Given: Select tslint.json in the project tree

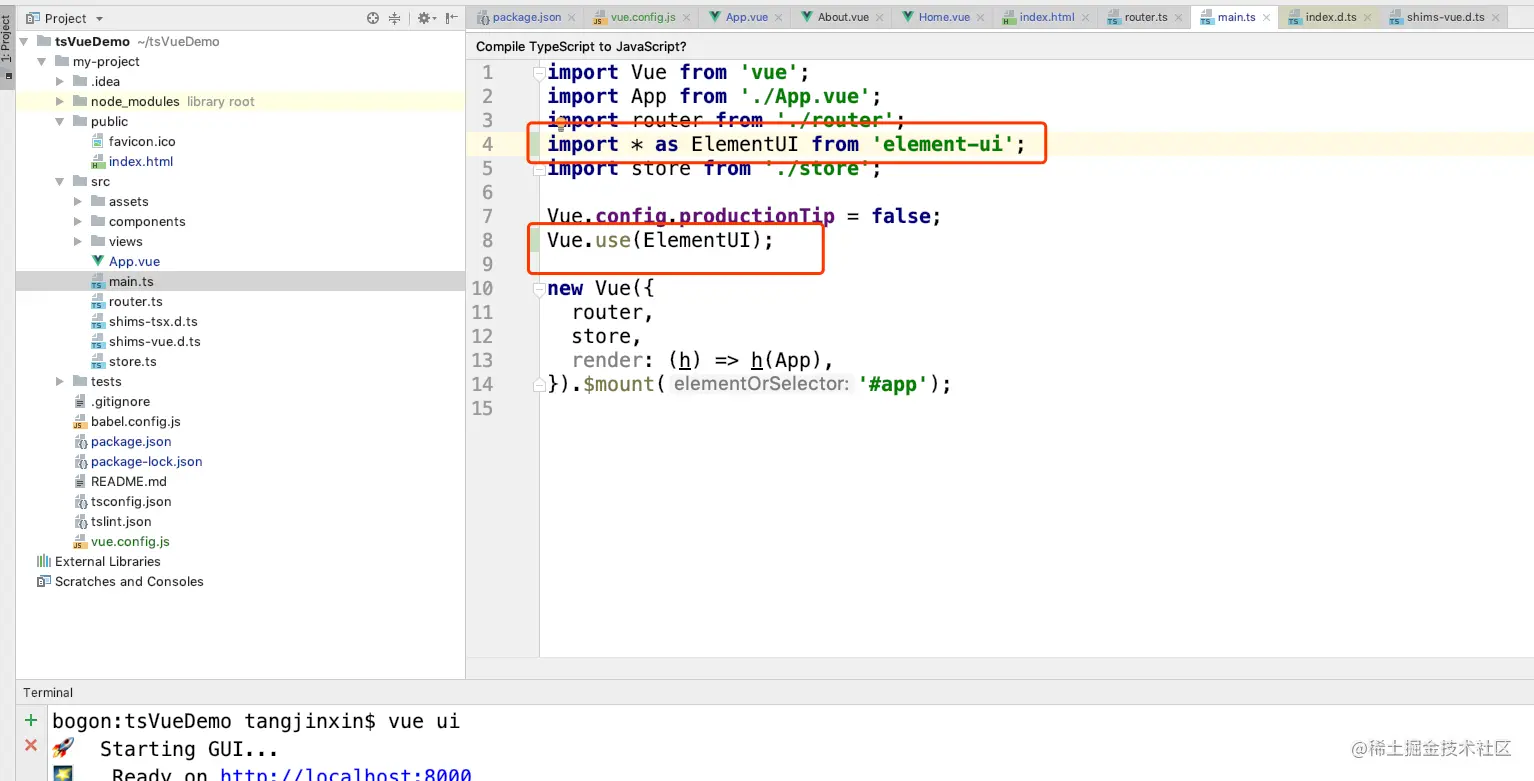Looking at the screenshot, I should coord(121,522).
